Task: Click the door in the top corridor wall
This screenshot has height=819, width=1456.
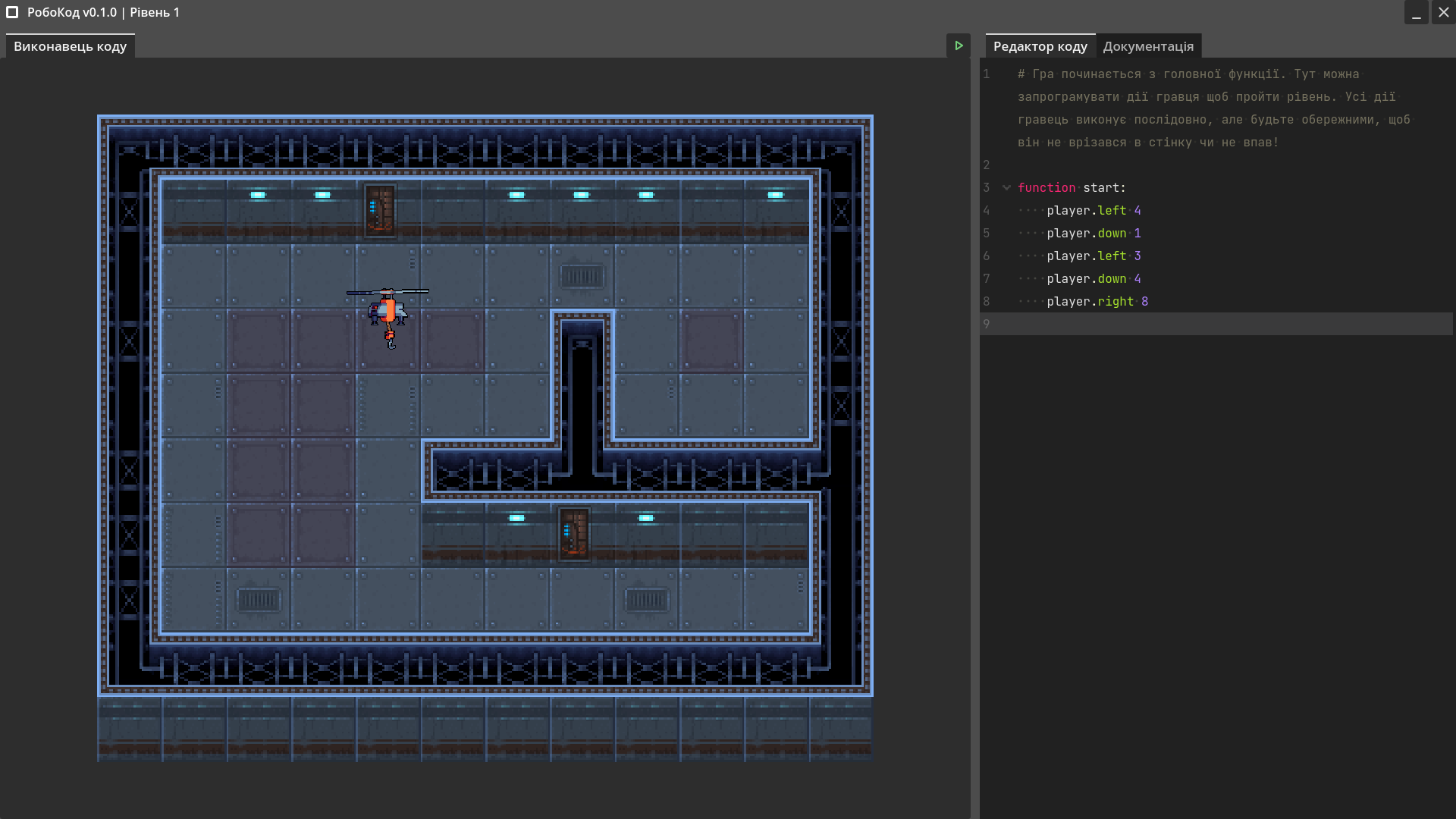Action: pos(380,210)
